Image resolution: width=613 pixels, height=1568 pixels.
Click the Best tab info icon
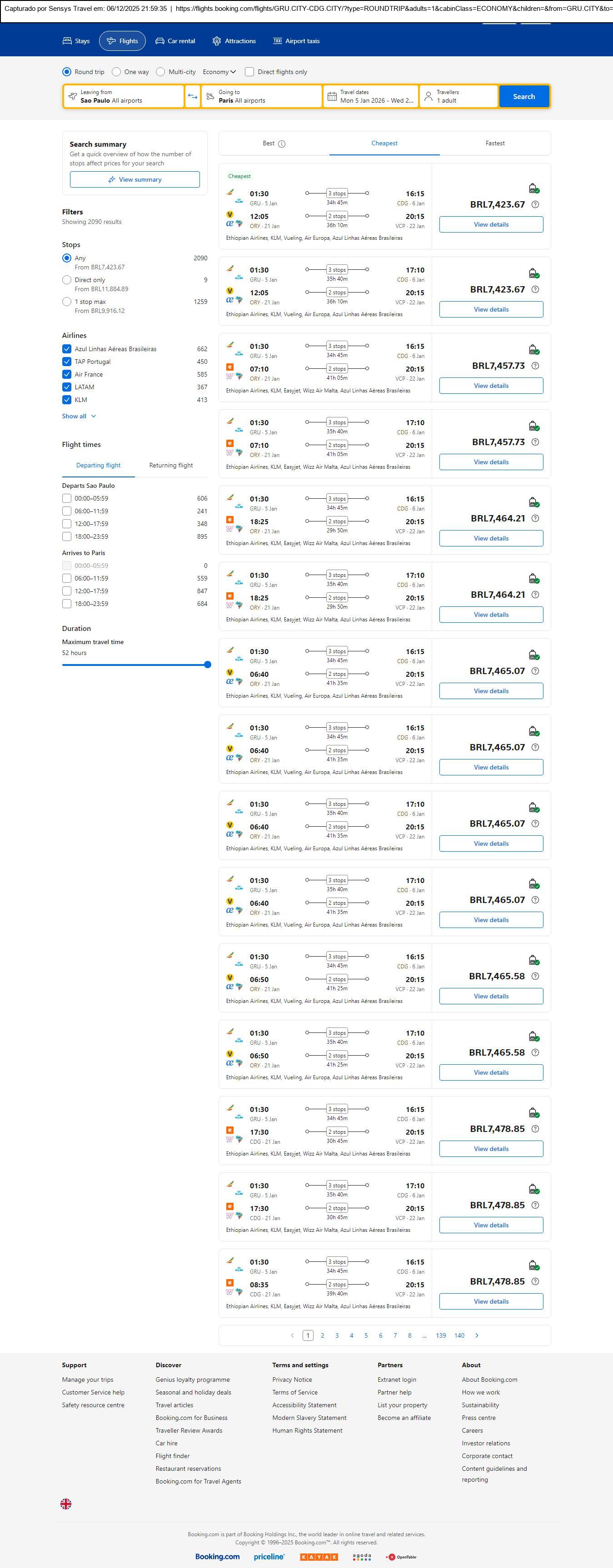tap(282, 144)
